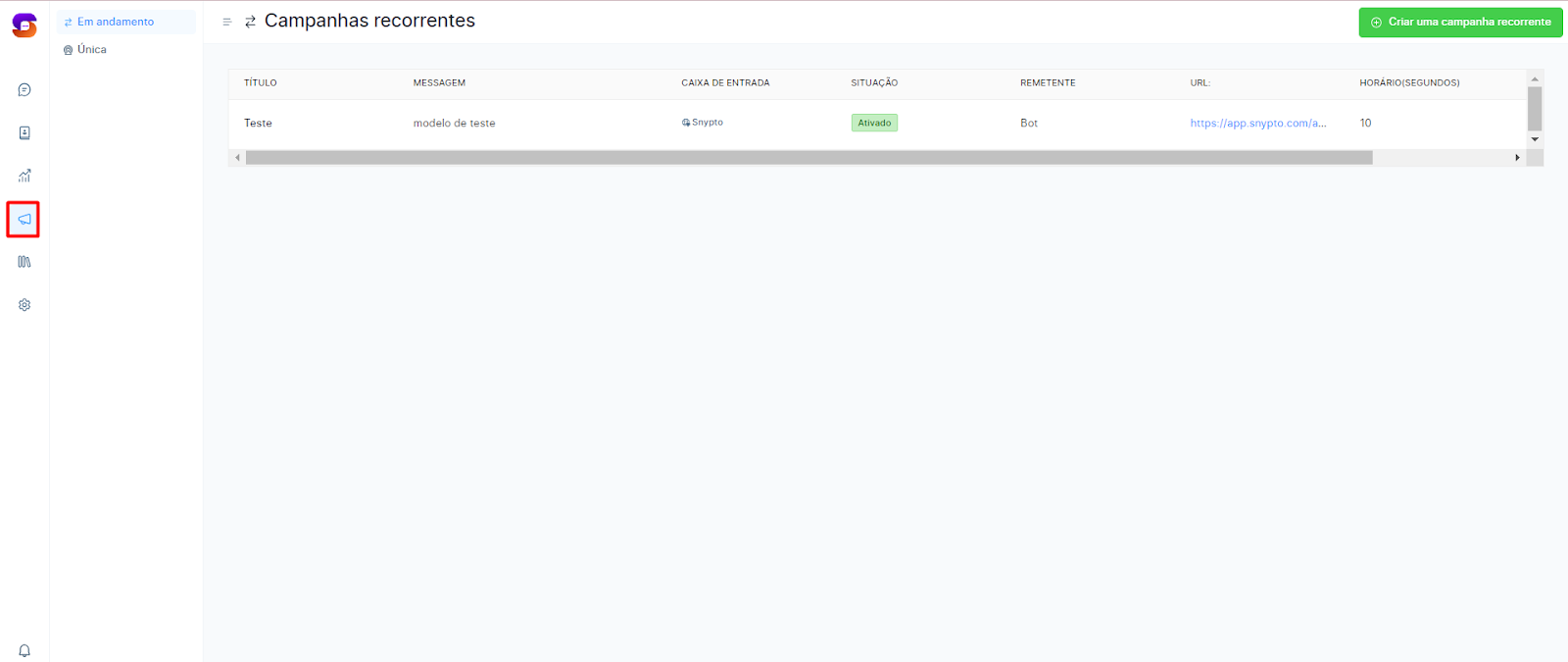Screen dimensions: 1568x662
Task: Click the TÍTULO column header
Action: coord(261,83)
